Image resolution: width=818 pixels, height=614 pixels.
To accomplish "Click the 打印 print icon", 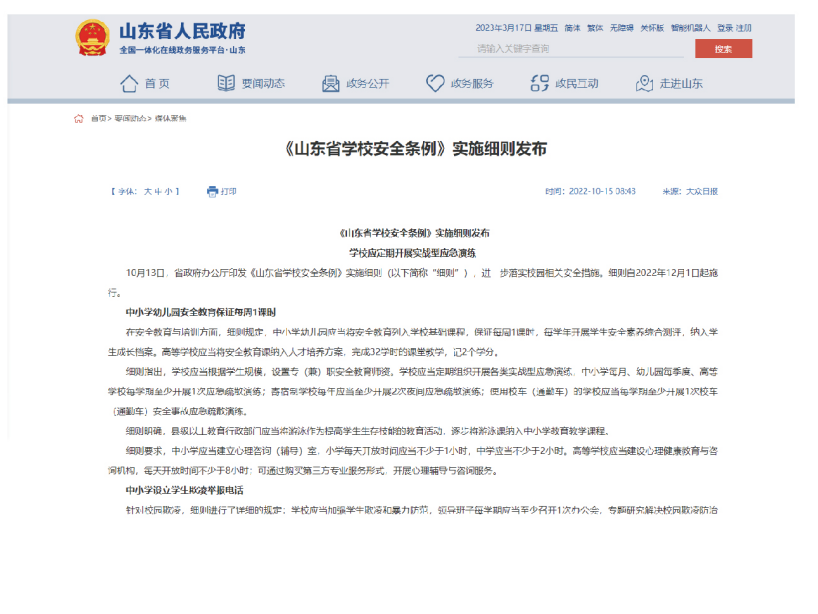I will tap(210, 191).
